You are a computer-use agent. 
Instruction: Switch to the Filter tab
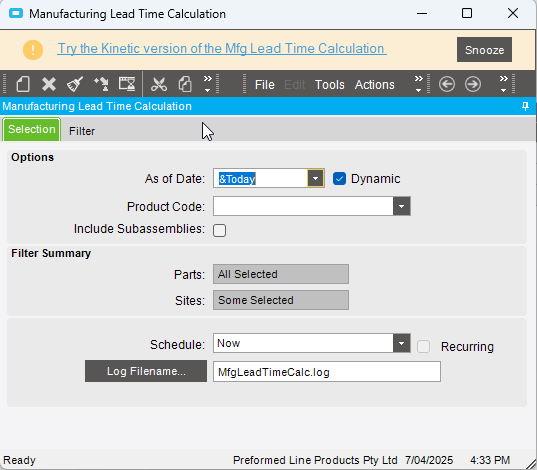[x=82, y=131]
